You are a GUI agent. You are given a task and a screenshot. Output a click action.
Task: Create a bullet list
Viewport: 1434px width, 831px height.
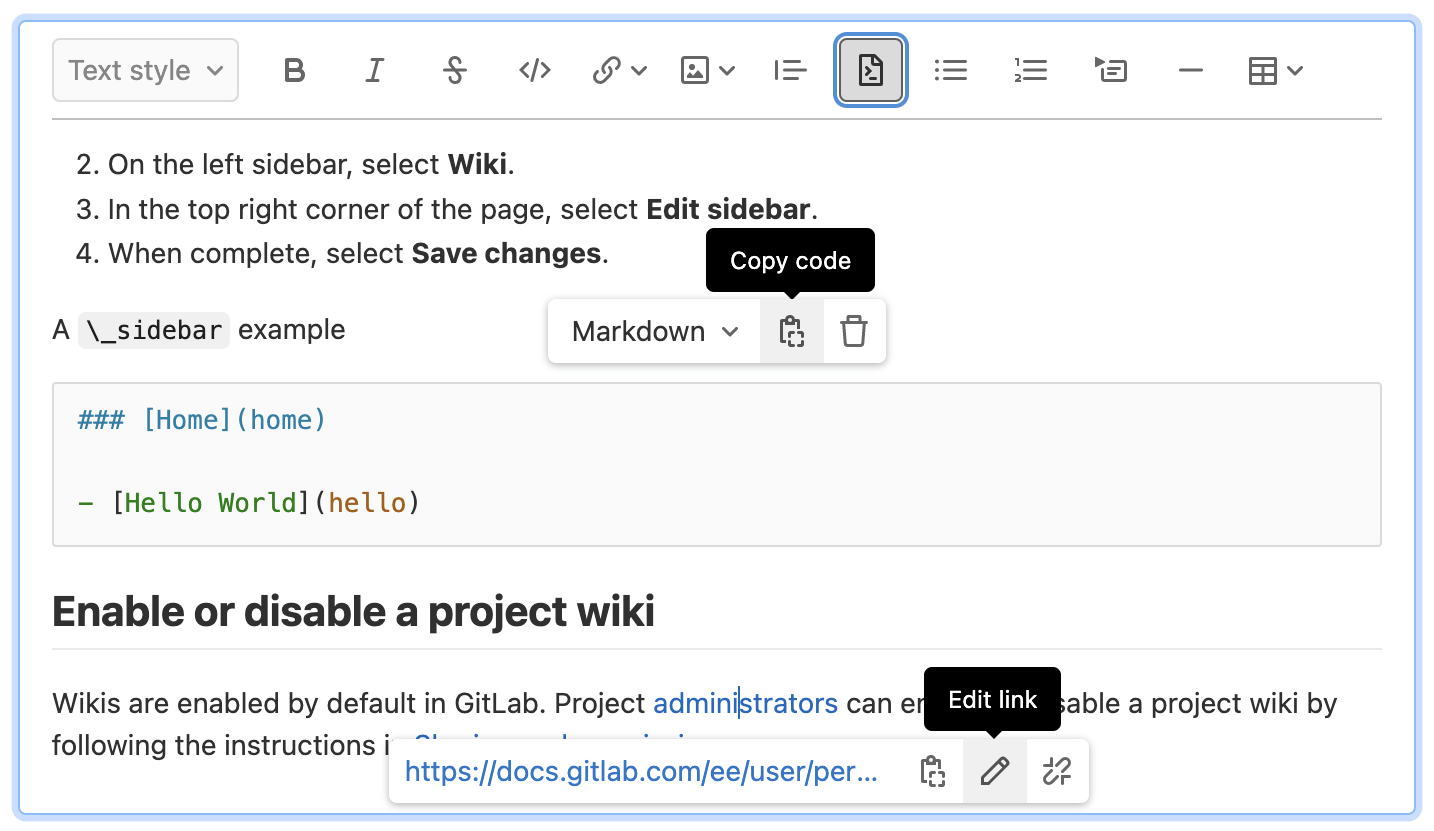(950, 70)
